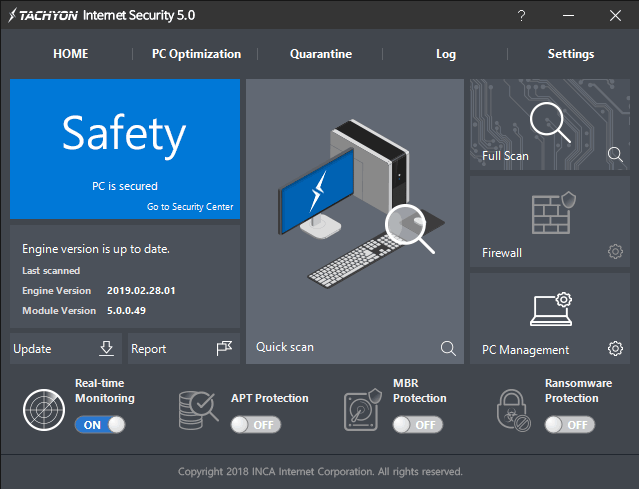Enable Ransomware Protection toggle
Viewport: 639px width, 489px height.
(x=570, y=425)
